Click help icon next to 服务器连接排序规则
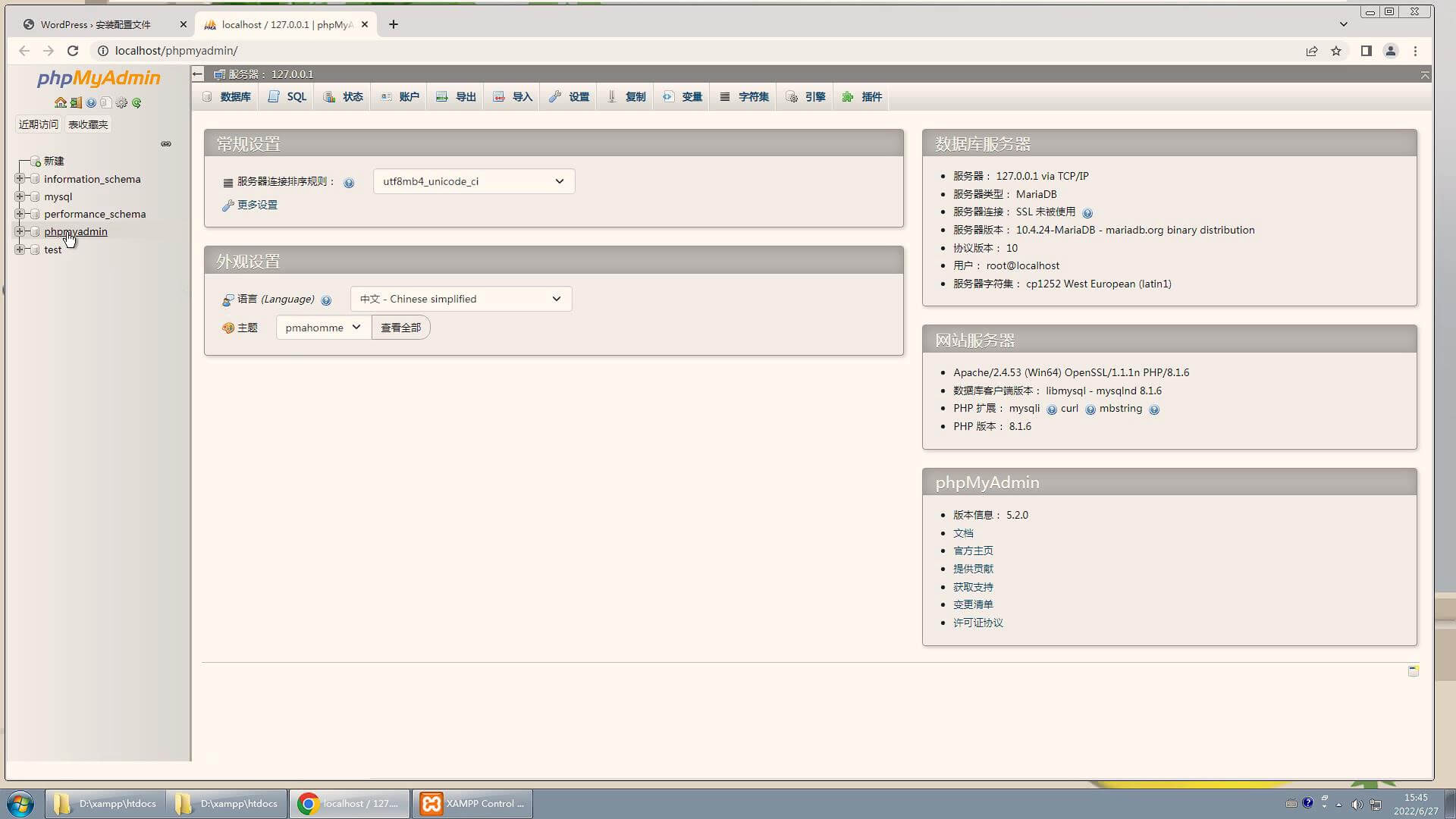Viewport: 1456px width, 819px height. pyautogui.click(x=349, y=183)
